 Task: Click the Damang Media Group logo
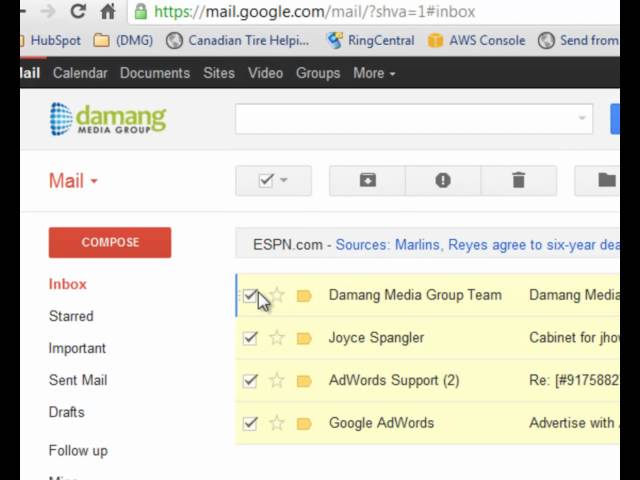tap(108, 119)
